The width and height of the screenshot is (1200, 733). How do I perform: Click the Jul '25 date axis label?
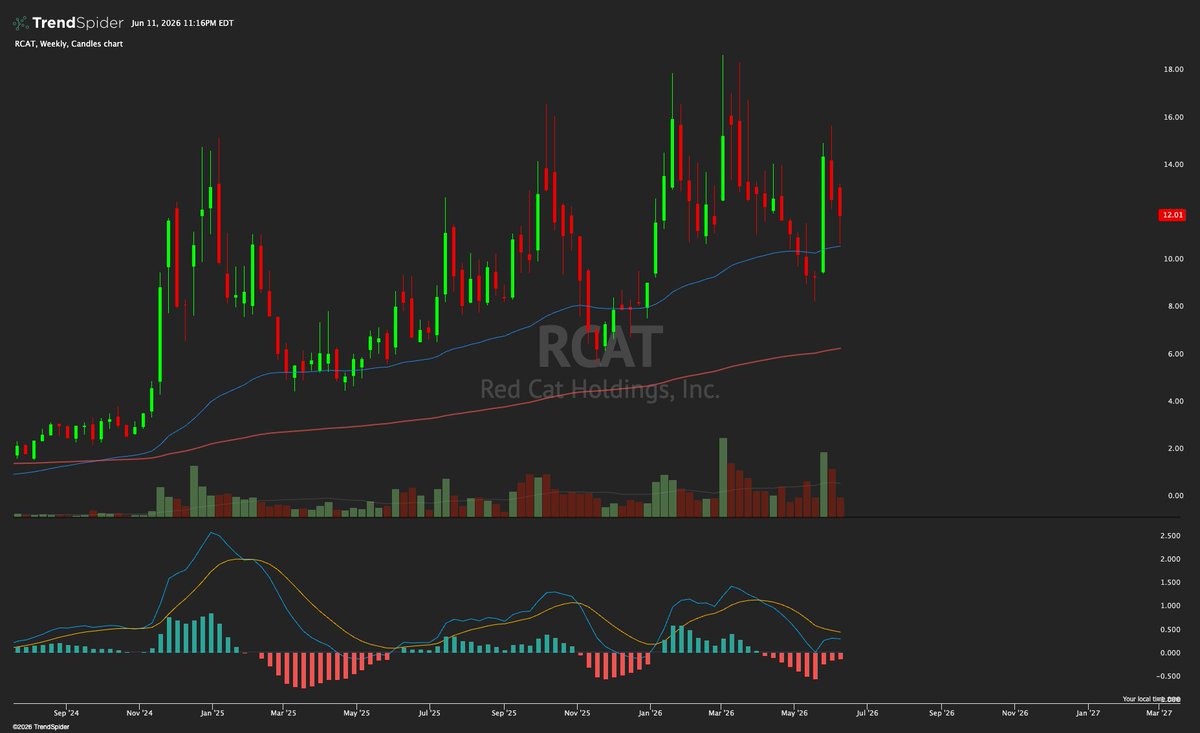tap(430, 714)
